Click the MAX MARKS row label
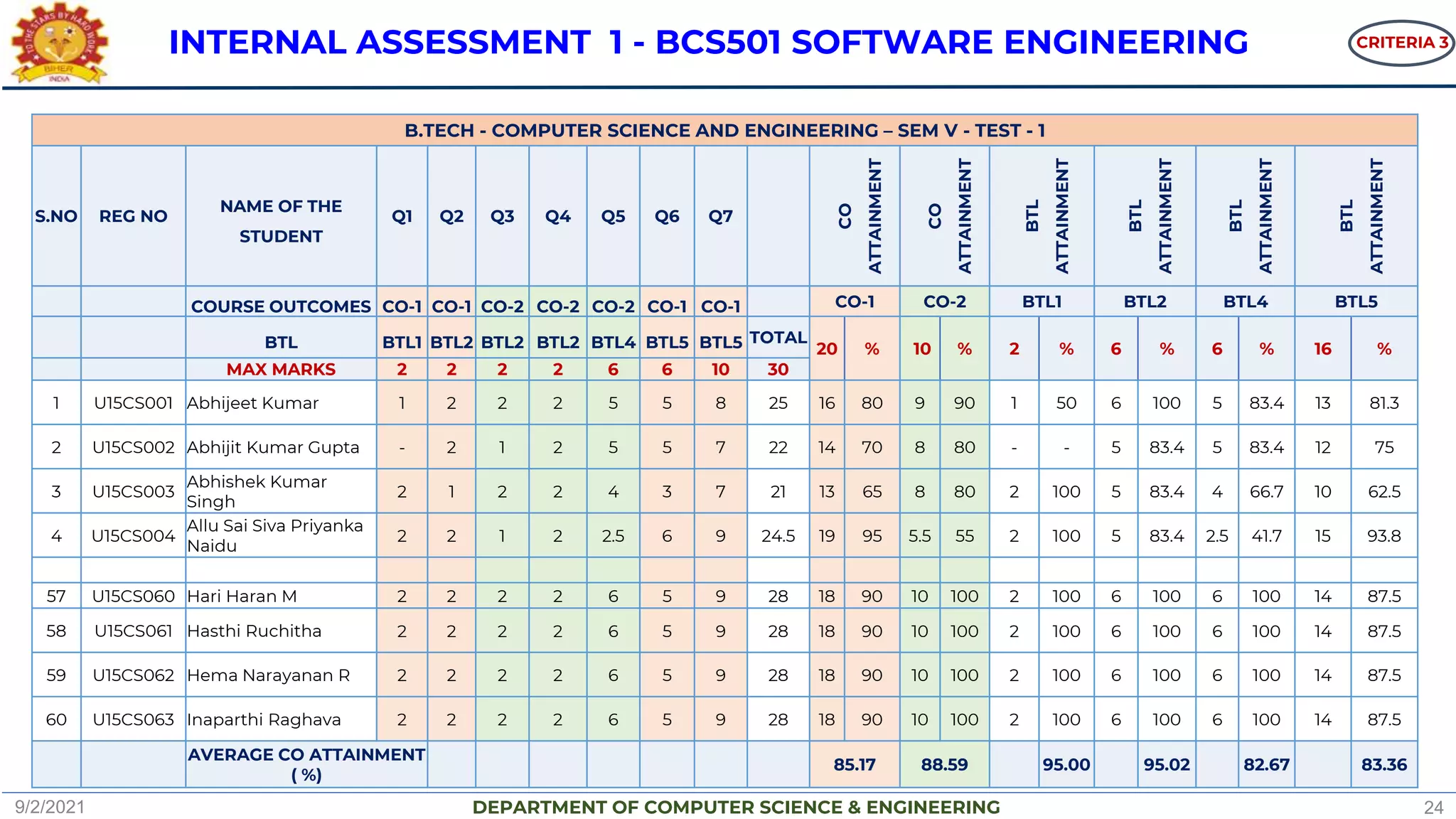The image size is (1456, 819). (x=281, y=369)
